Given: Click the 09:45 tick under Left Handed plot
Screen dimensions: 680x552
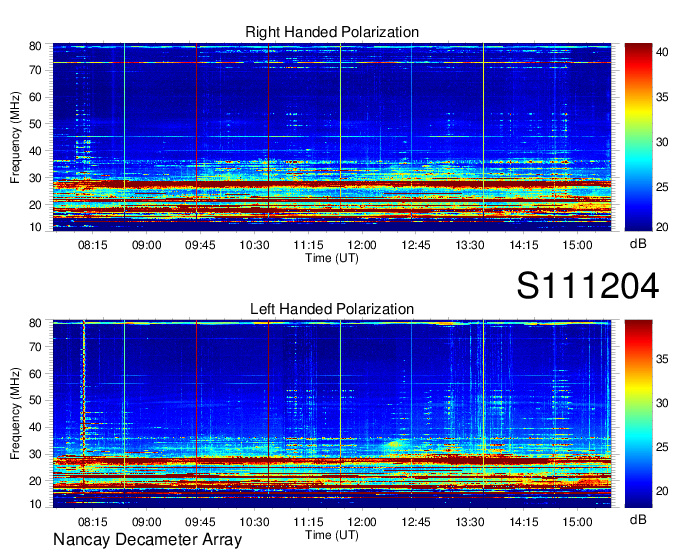Looking at the screenshot, I should click(x=200, y=522).
